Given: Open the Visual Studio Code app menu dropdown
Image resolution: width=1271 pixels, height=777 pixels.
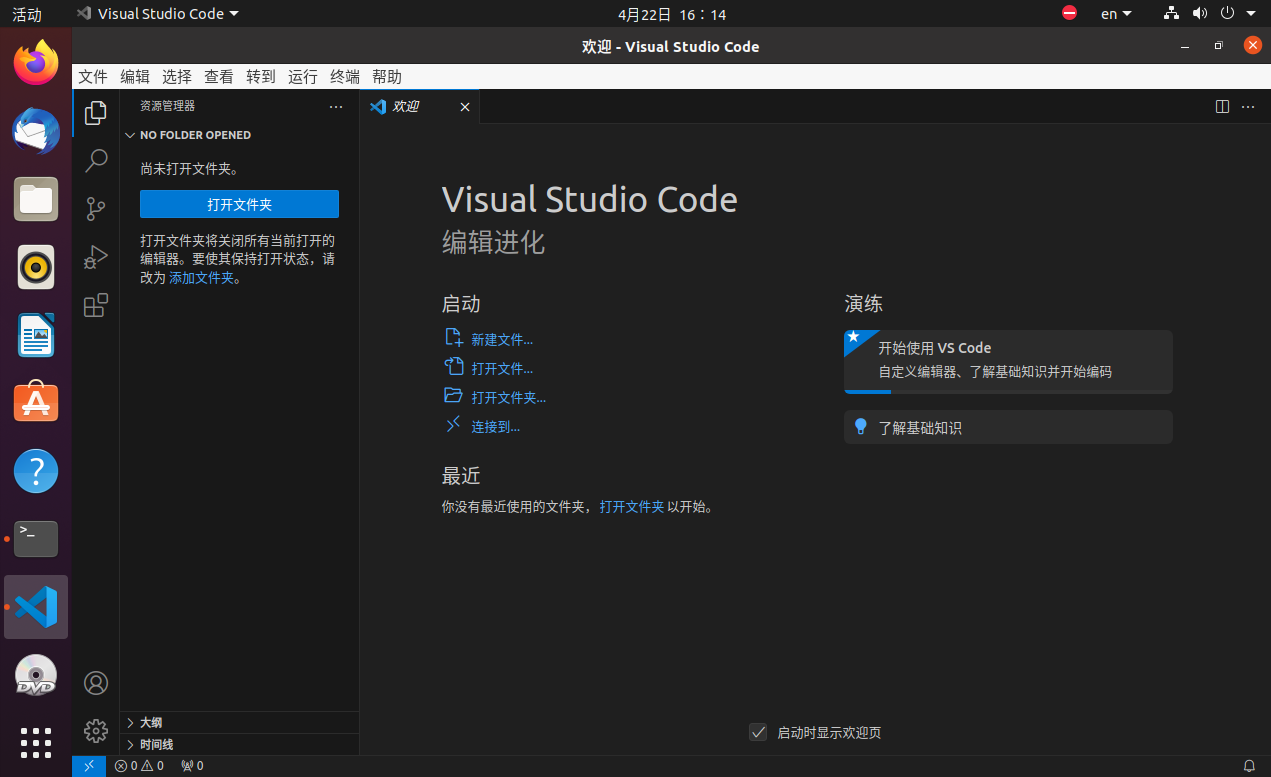Looking at the screenshot, I should pyautogui.click(x=158, y=14).
